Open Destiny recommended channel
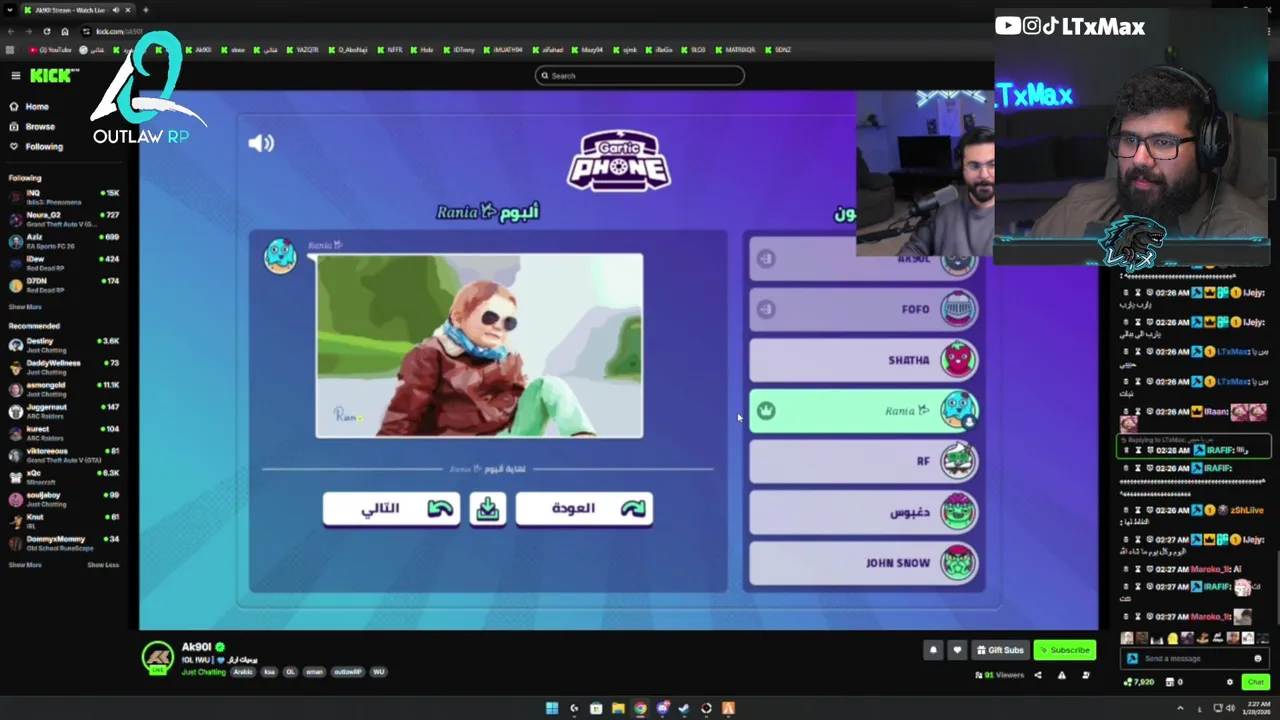This screenshot has height=720, width=1280. 64,344
